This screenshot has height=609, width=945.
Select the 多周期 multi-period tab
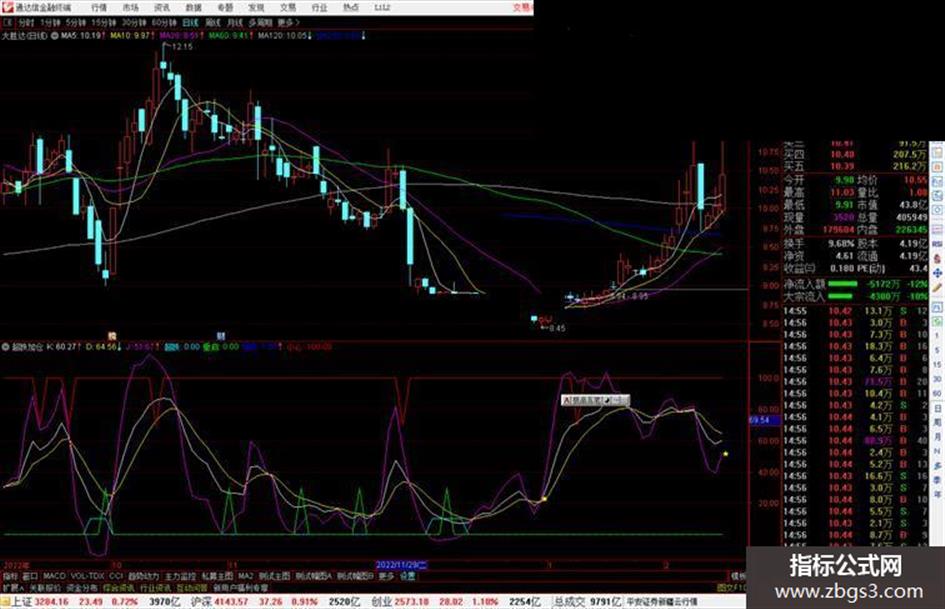[x=260, y=23]
